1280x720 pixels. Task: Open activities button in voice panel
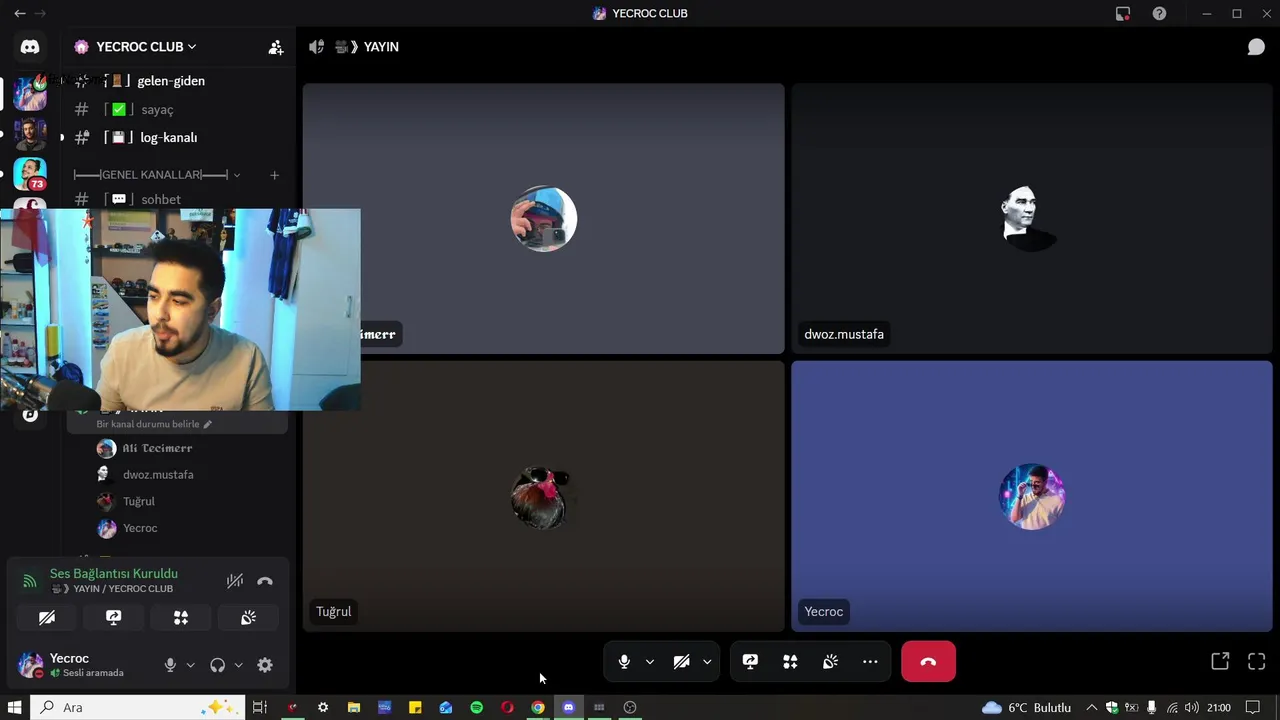pyautogui.click(x=181, y=618)
